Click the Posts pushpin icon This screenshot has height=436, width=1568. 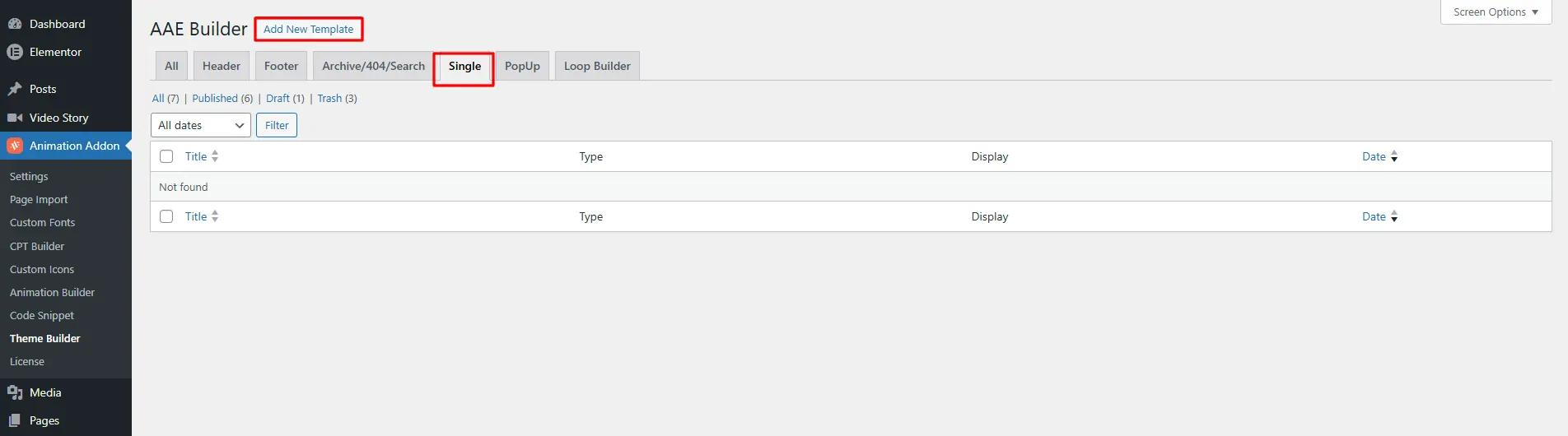(15, 89)
